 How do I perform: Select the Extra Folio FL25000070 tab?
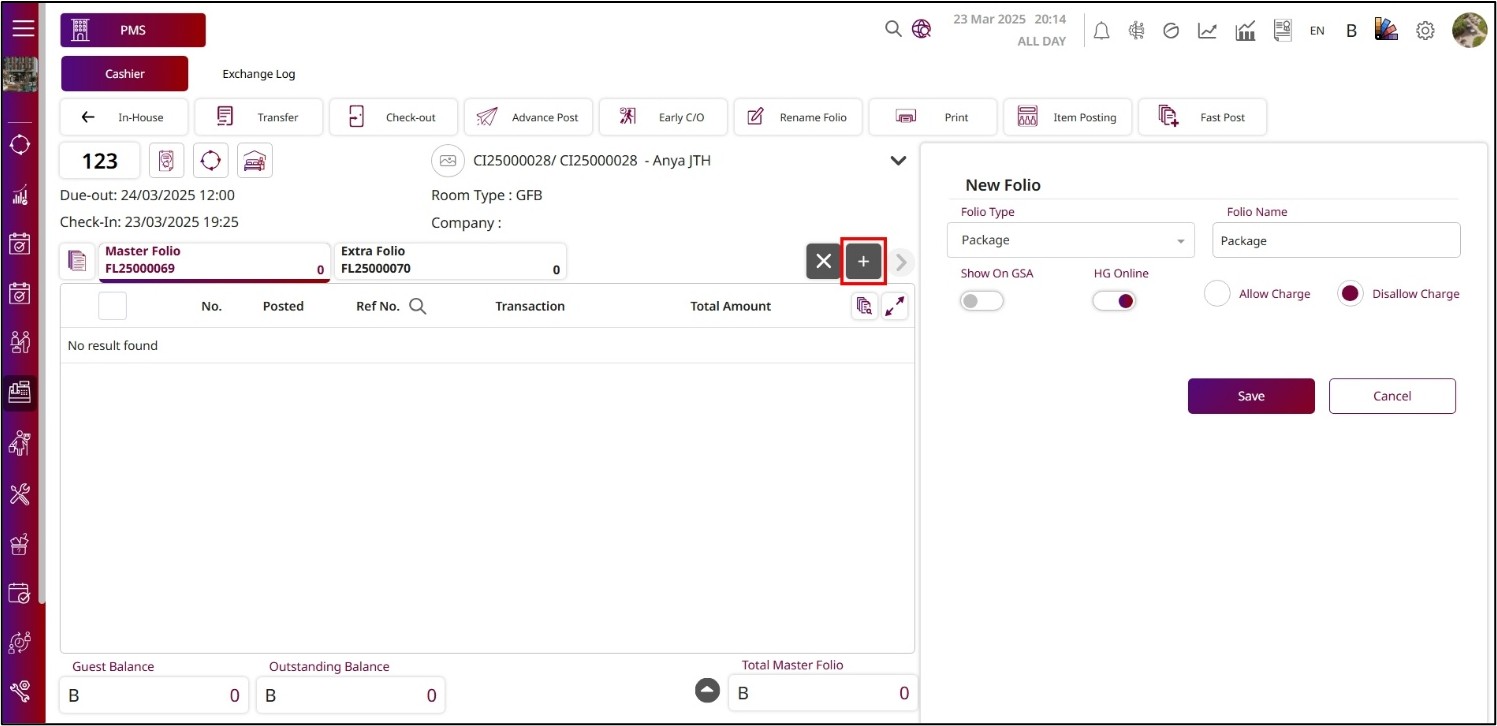(x=451, y=260)
